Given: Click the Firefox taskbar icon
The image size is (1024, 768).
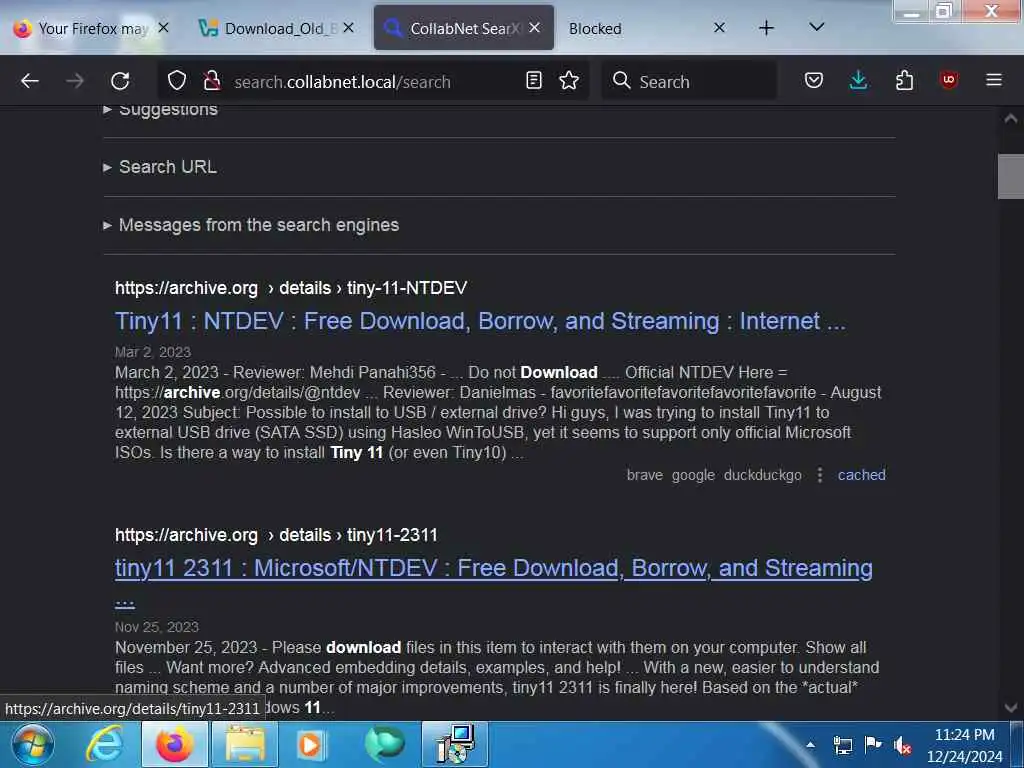Looking at the screenshot, I should [x=174, y=744].
